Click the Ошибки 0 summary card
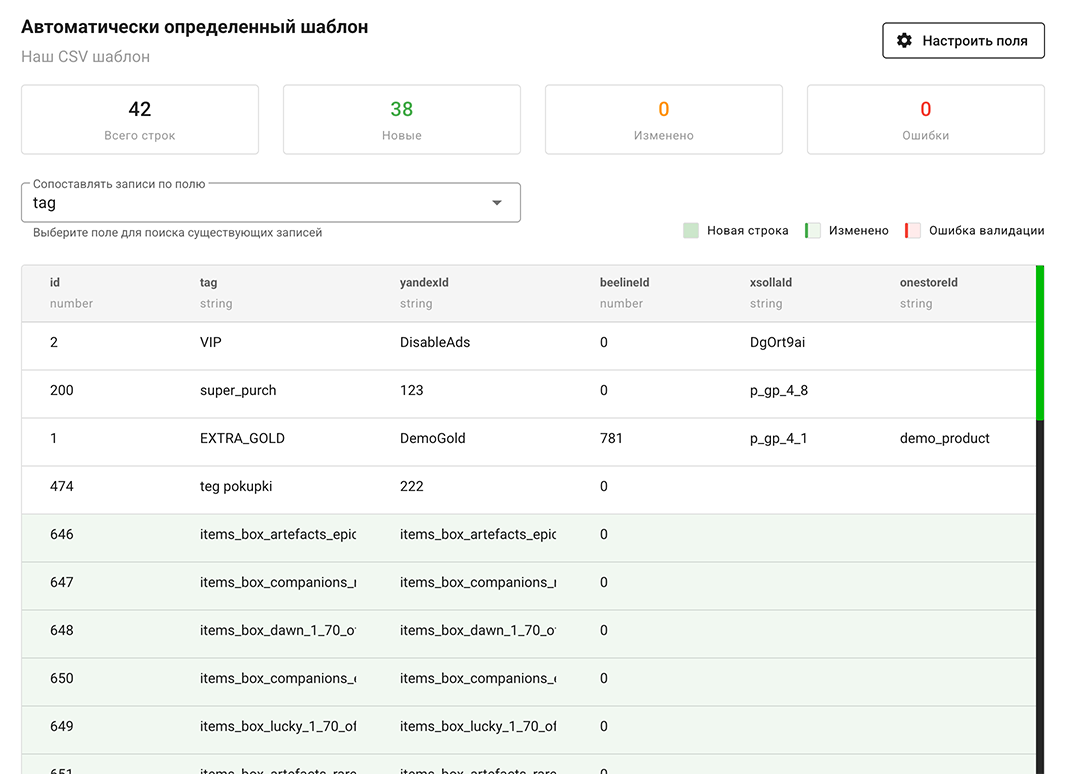 [925, 120]
